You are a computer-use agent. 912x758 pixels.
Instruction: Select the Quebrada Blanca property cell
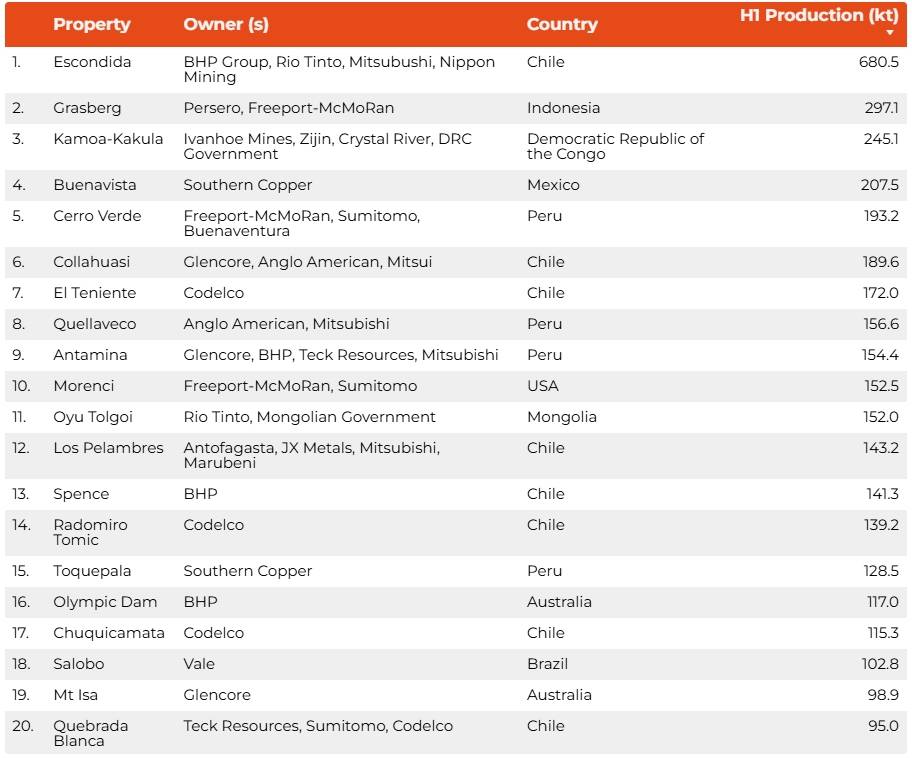click(x=91, y=733)
